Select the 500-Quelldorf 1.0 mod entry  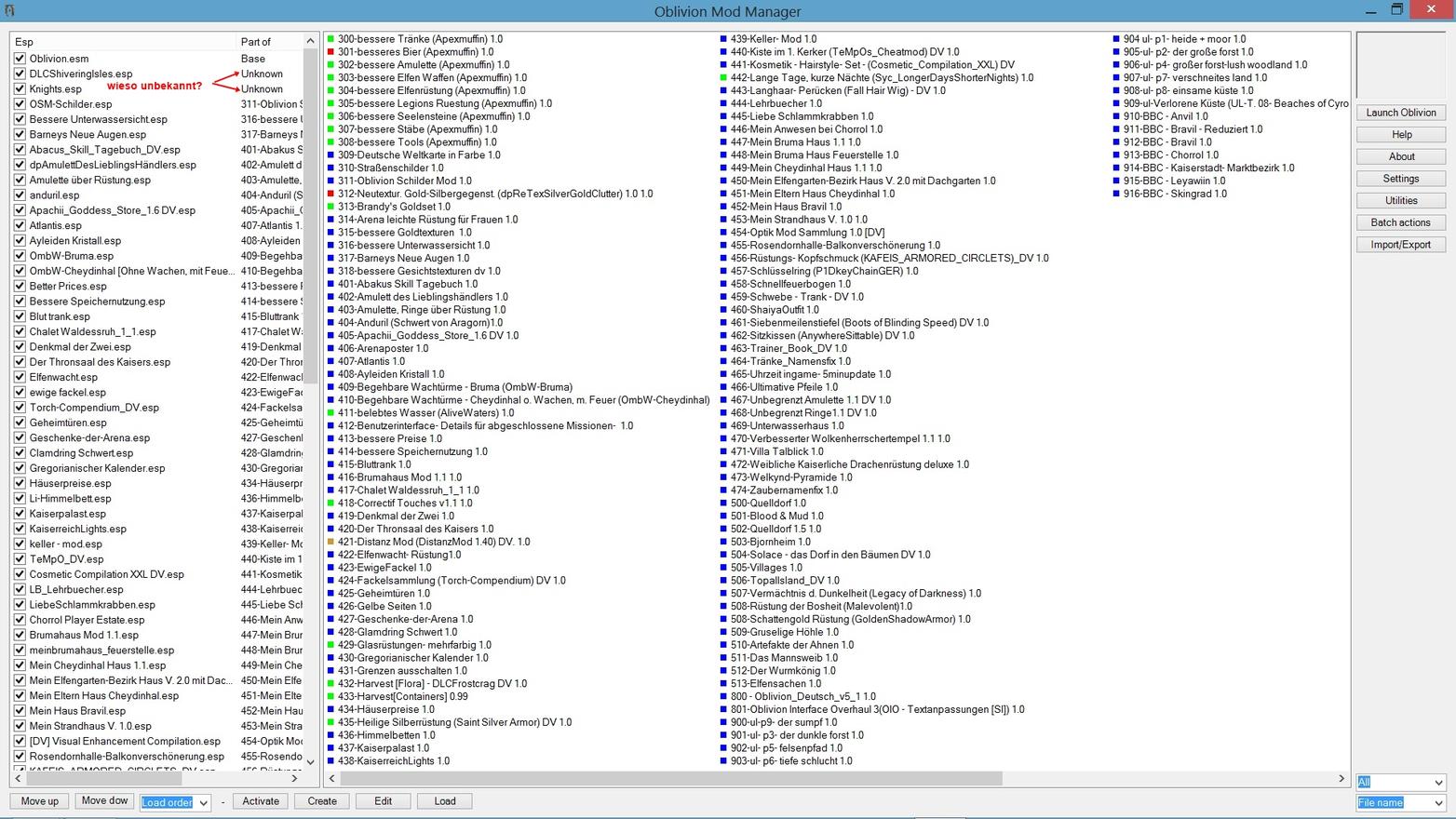768,503
